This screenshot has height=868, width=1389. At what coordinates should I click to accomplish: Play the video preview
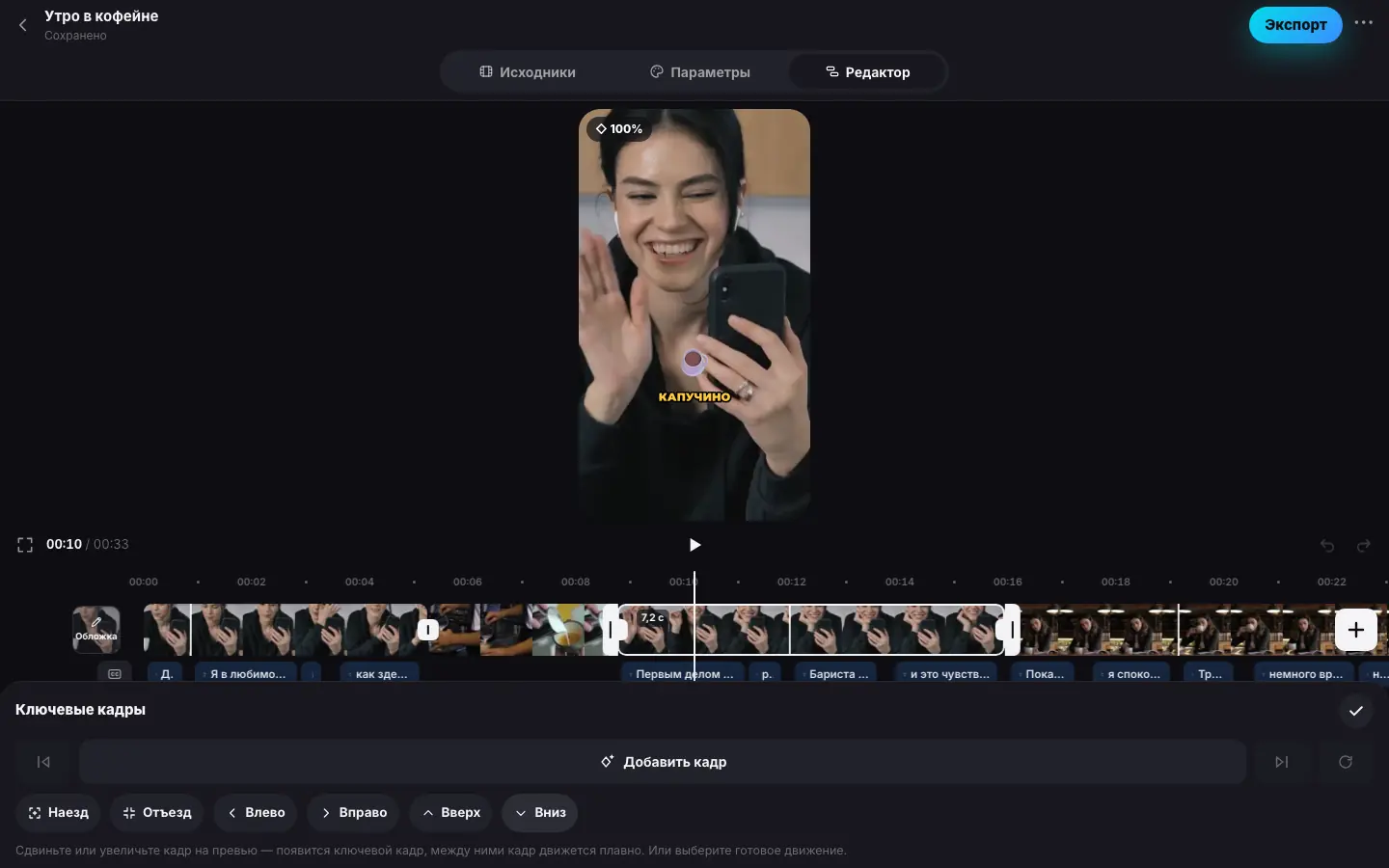[694, 545]
